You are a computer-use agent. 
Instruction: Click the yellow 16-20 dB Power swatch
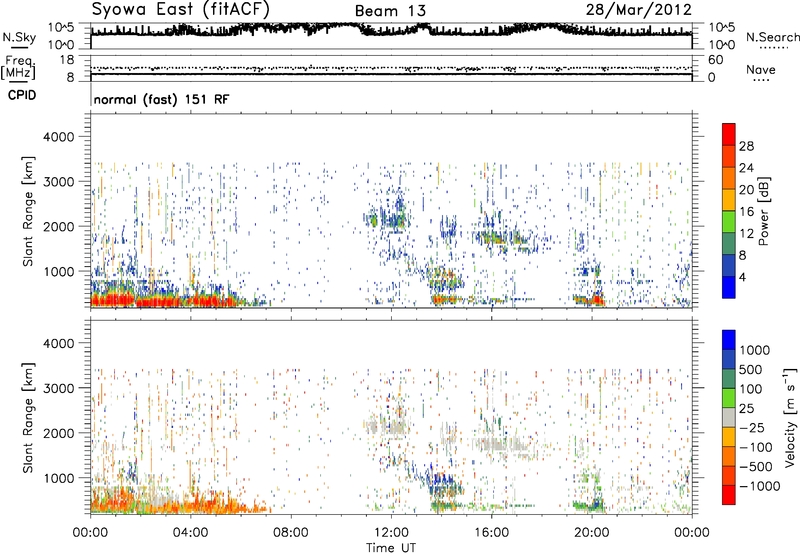(729, 199)
